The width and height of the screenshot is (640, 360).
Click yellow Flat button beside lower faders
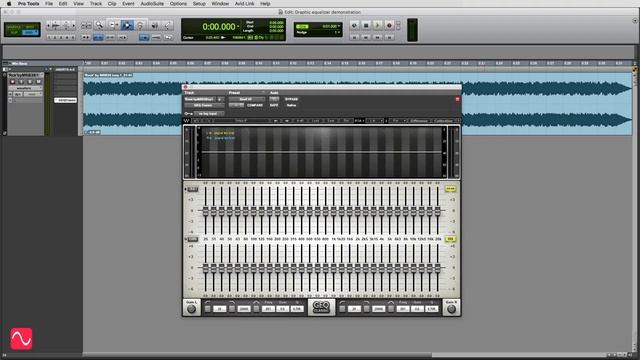click(x=450, y=239)
